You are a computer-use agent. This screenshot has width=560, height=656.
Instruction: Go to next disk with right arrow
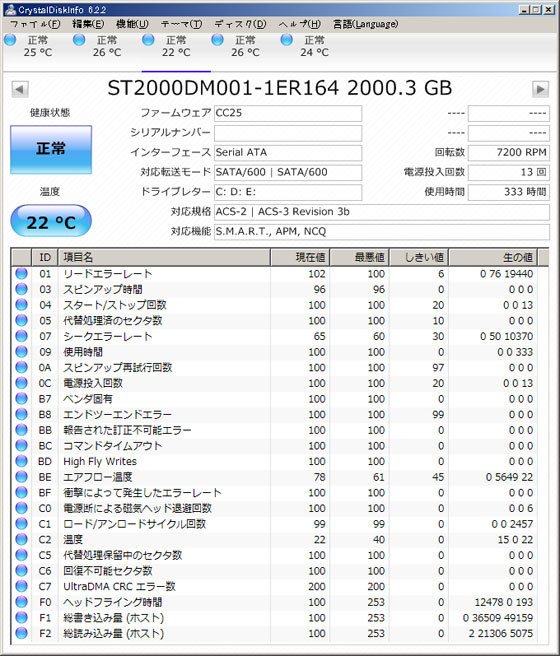tap(540, 89)
